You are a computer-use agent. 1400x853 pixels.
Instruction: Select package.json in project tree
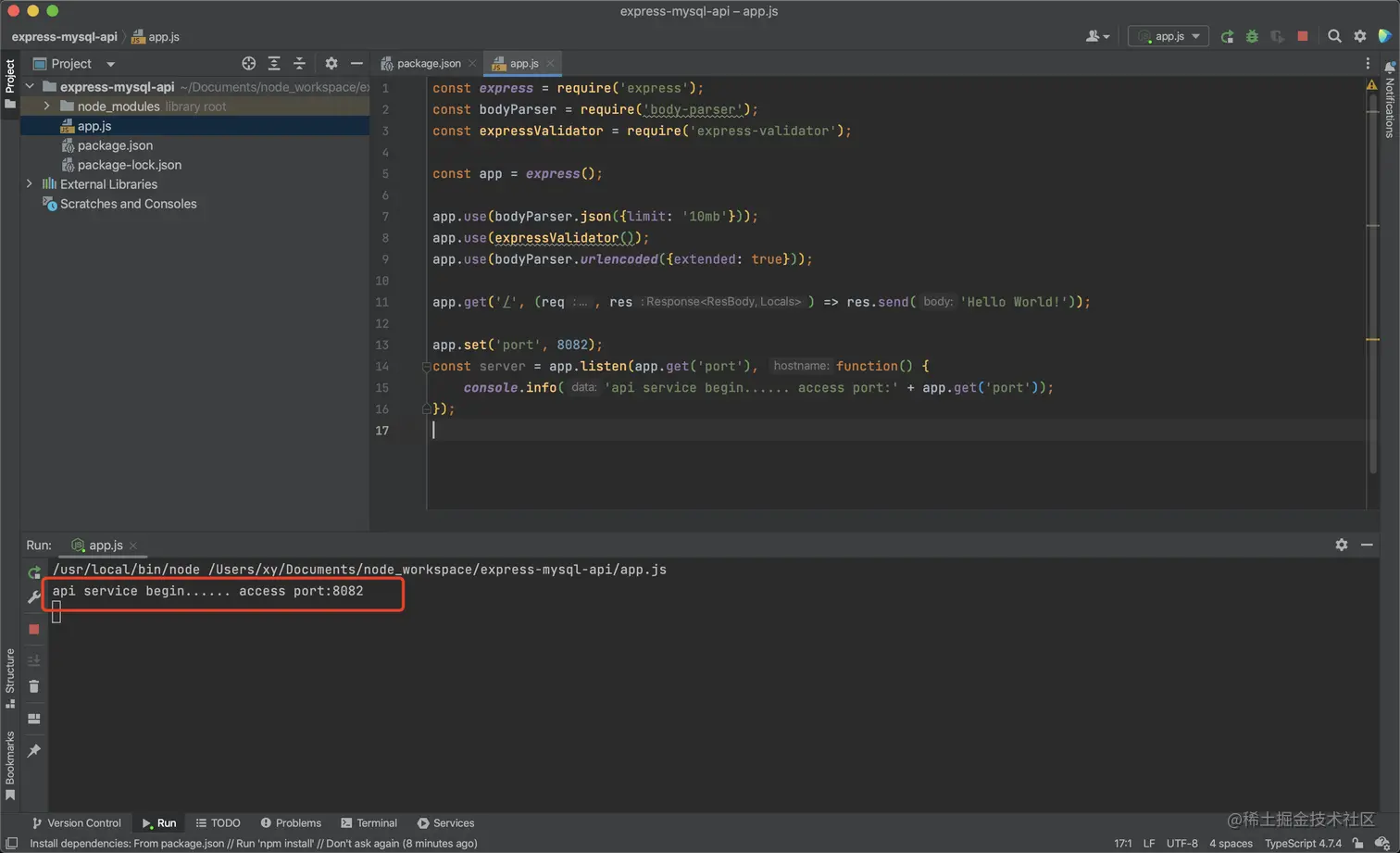click(x=115, y=144)
